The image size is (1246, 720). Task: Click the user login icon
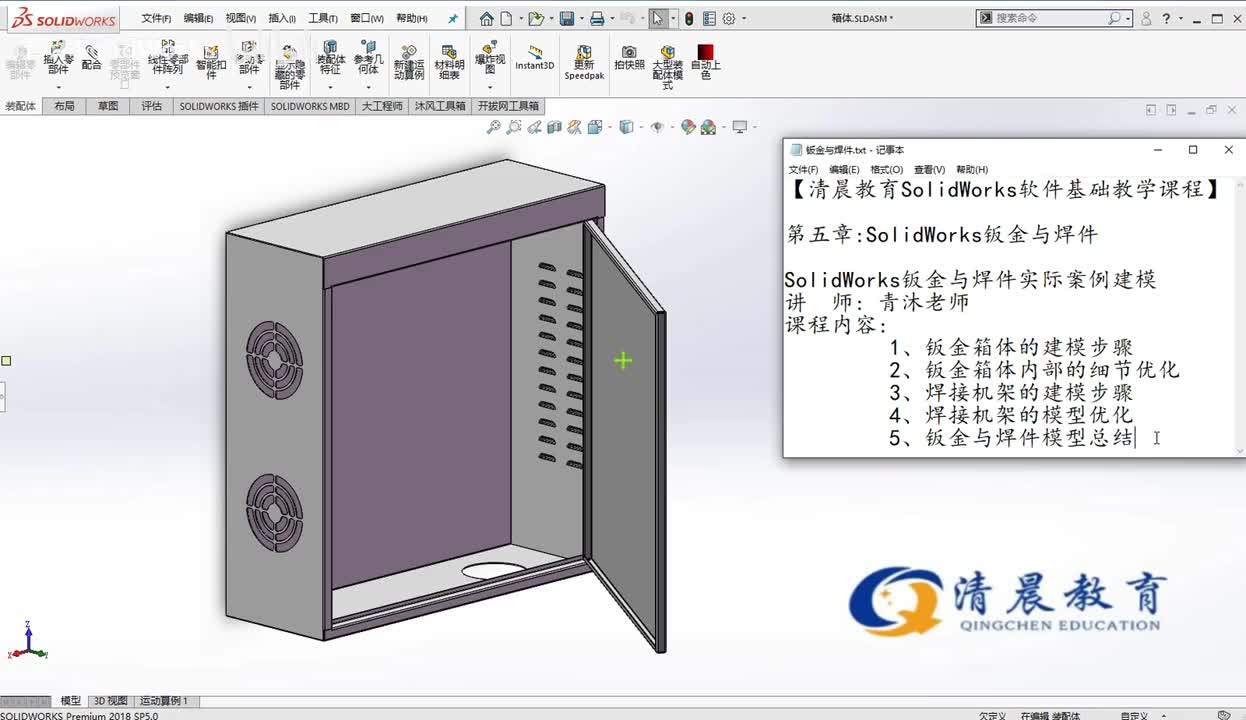point(1146,18)
